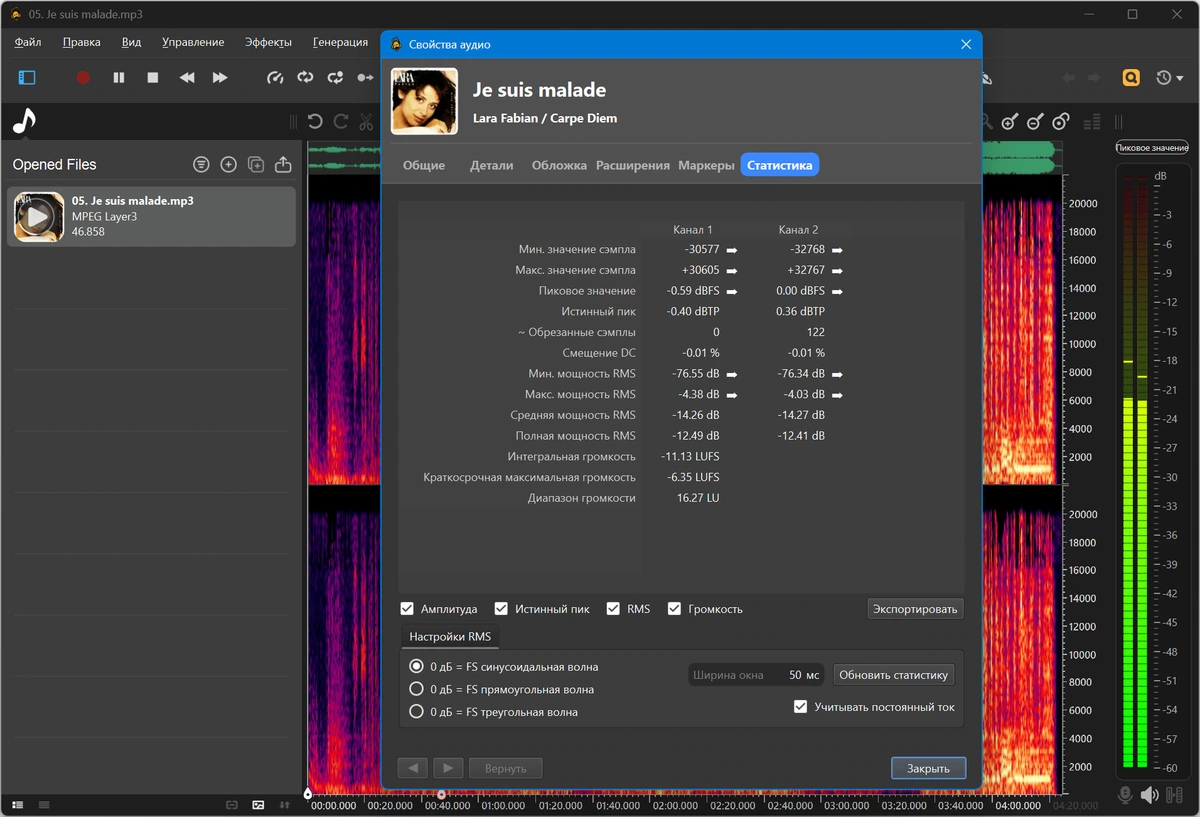The height and width of the screenshot is (817, 1200).
Task: Toggle loop playback
Action: 305,77
